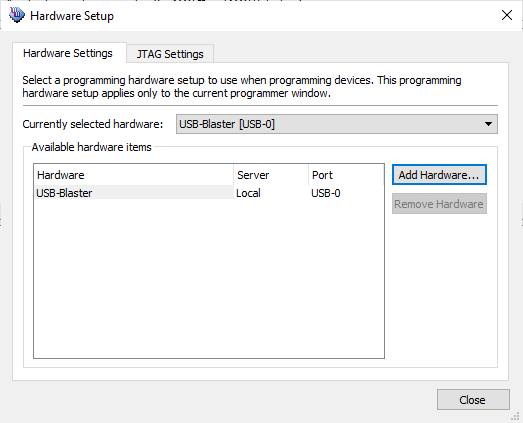Click the Local server cell
The width and height of the screenshot is (523, 423).
click(248, 193)
